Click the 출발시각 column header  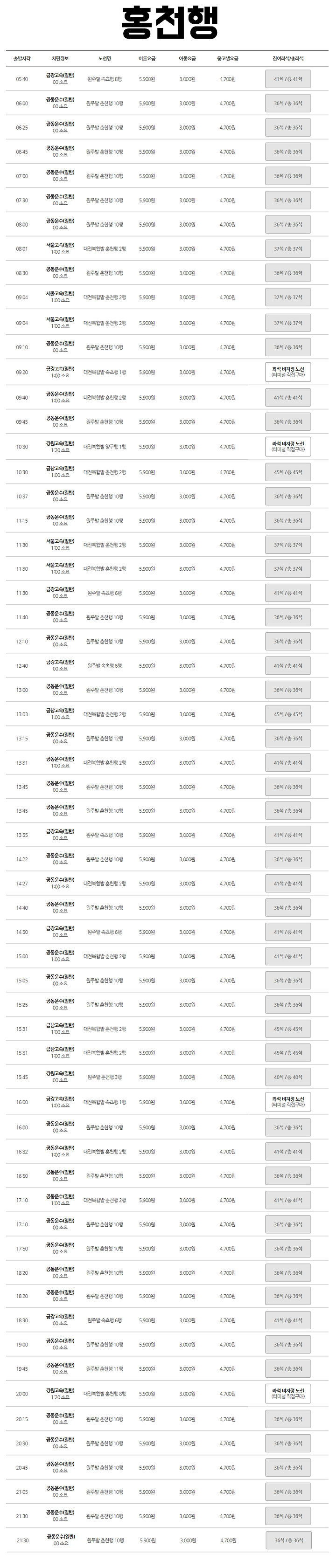click(x=22, y=59)
